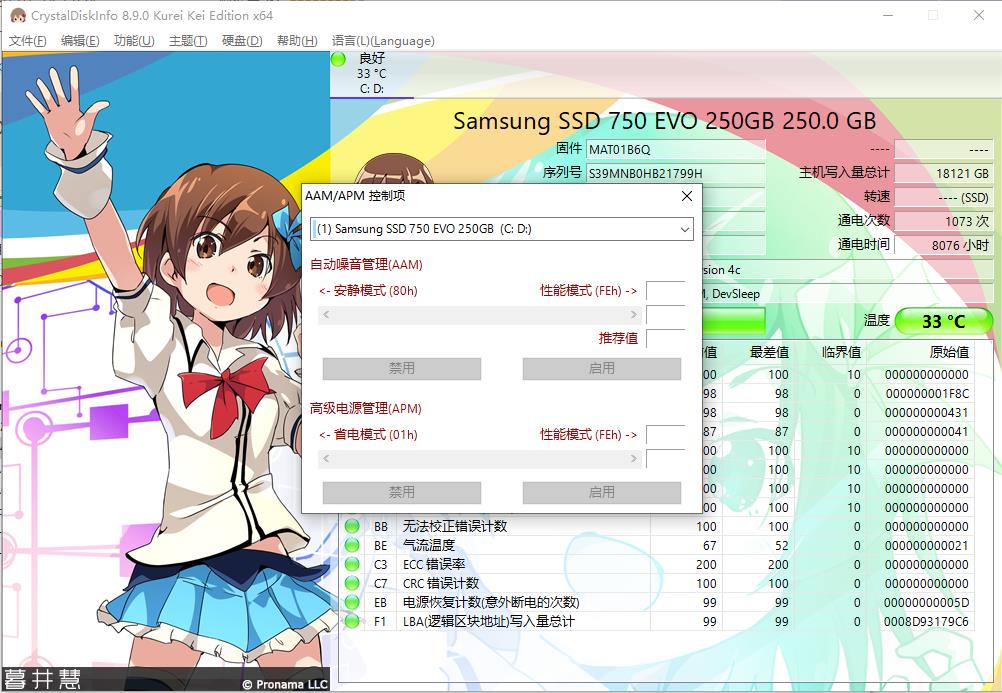Click the AAM slider right arrow
The height and width of the screenshot is (693, 1002).
coord(633,315)
